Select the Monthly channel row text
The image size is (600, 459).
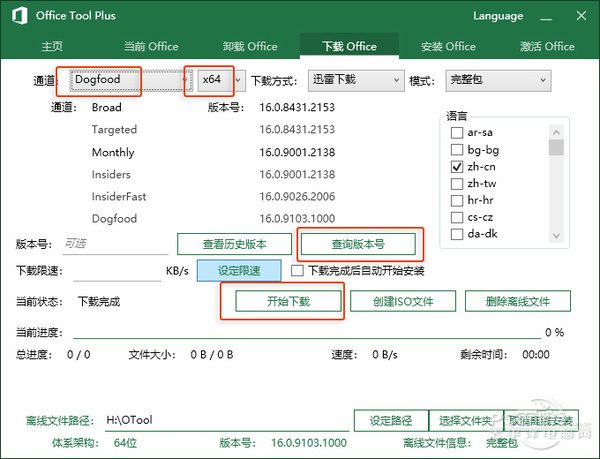coord(113,152)
